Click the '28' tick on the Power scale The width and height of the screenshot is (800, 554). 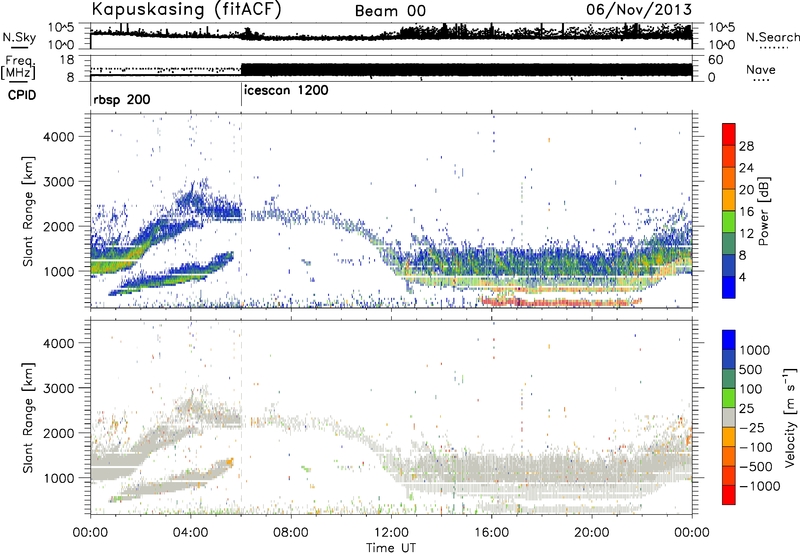[746, 146]
